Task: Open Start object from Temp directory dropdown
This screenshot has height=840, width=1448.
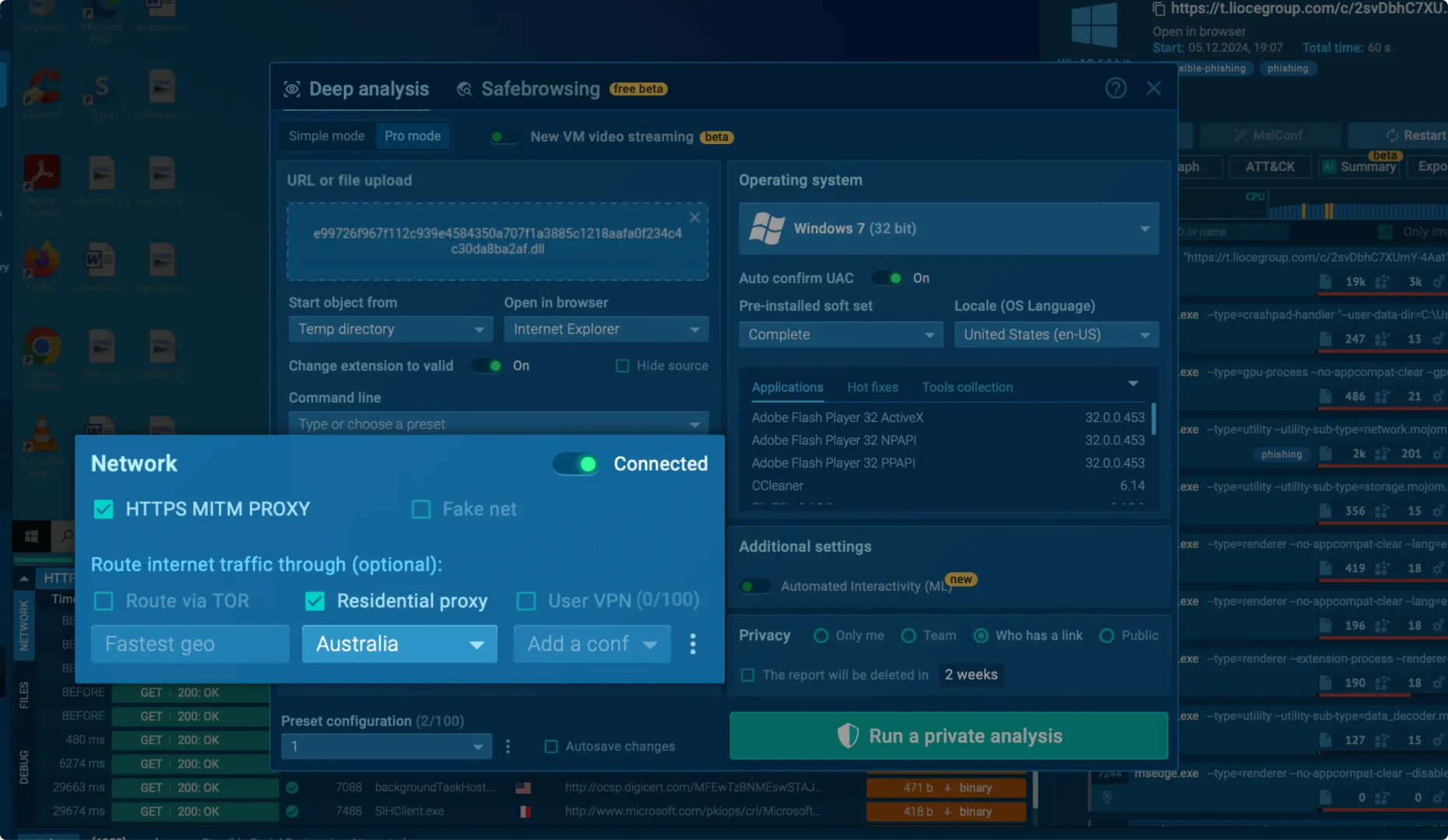Action: 390,329
